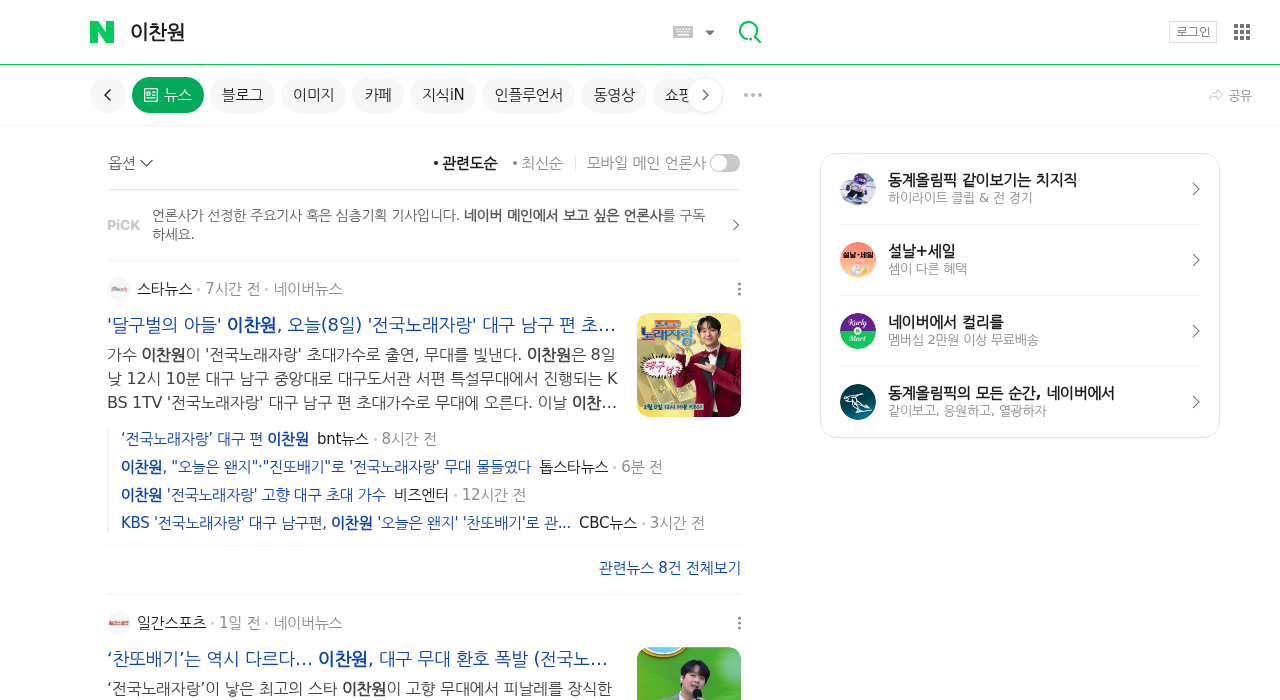
Task: Open 관련뉴스 8건 전체보기
Action: 669,567
